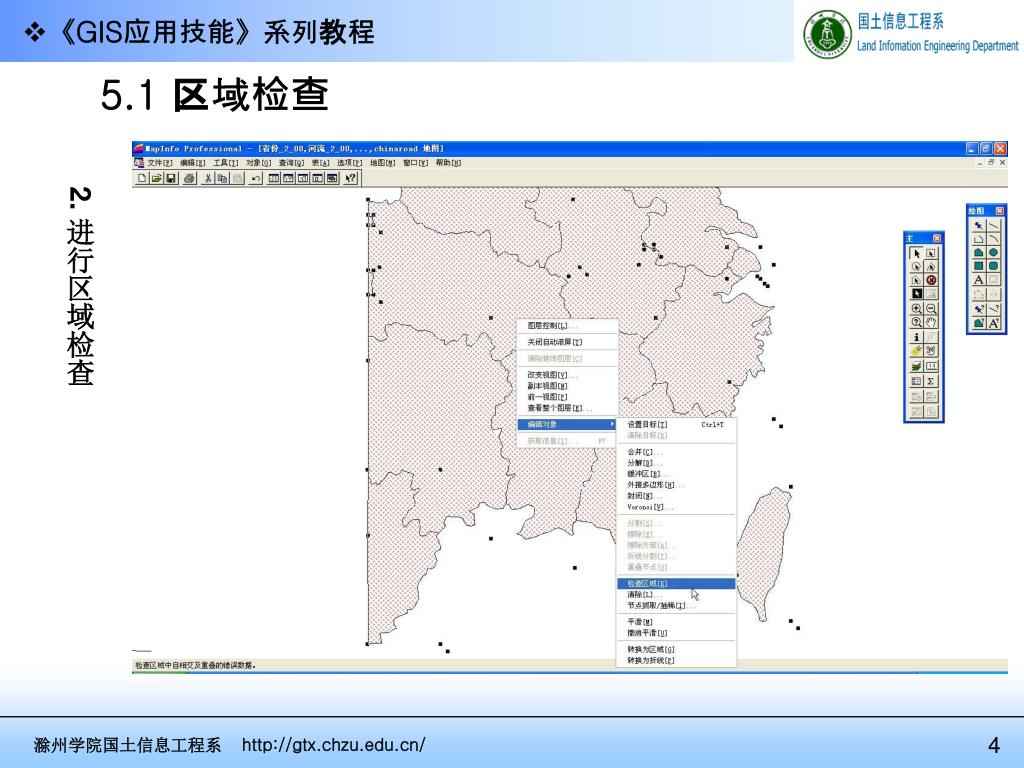Click the Statistics sigma icon
This screenshot has width=1024, height=768.
click(931, 381)
